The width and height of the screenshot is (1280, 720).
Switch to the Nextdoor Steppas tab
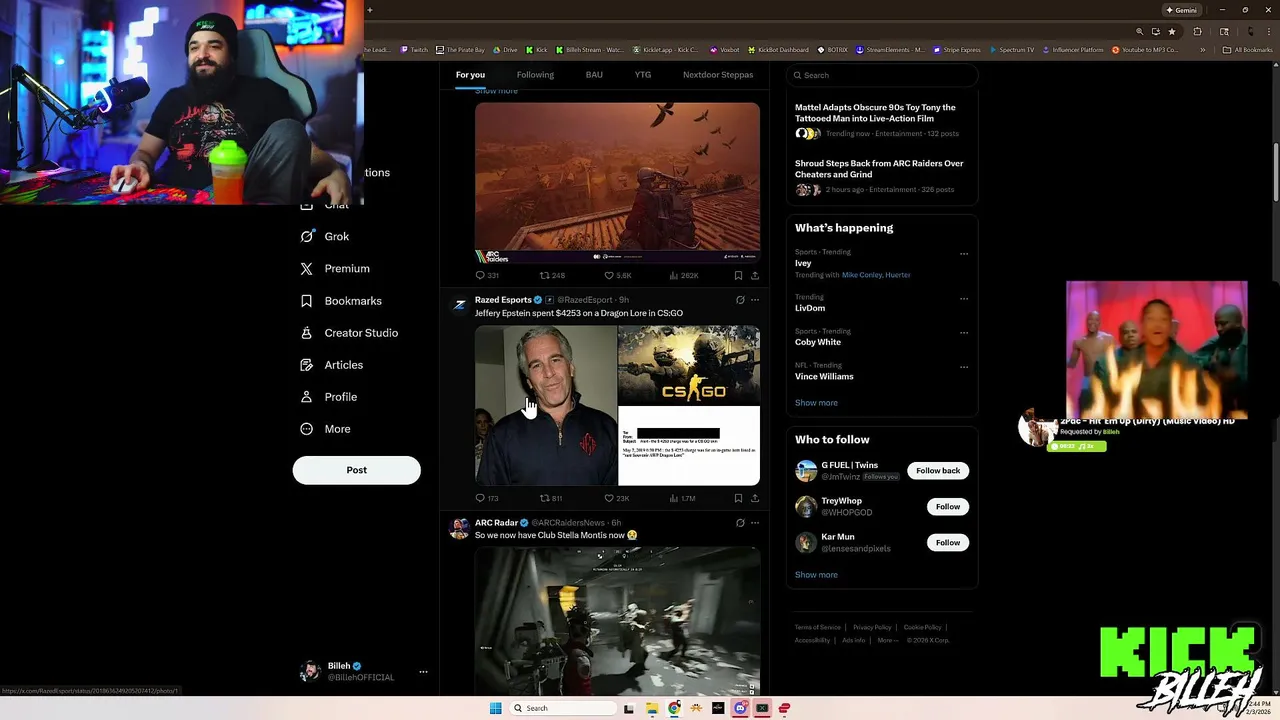718,75
